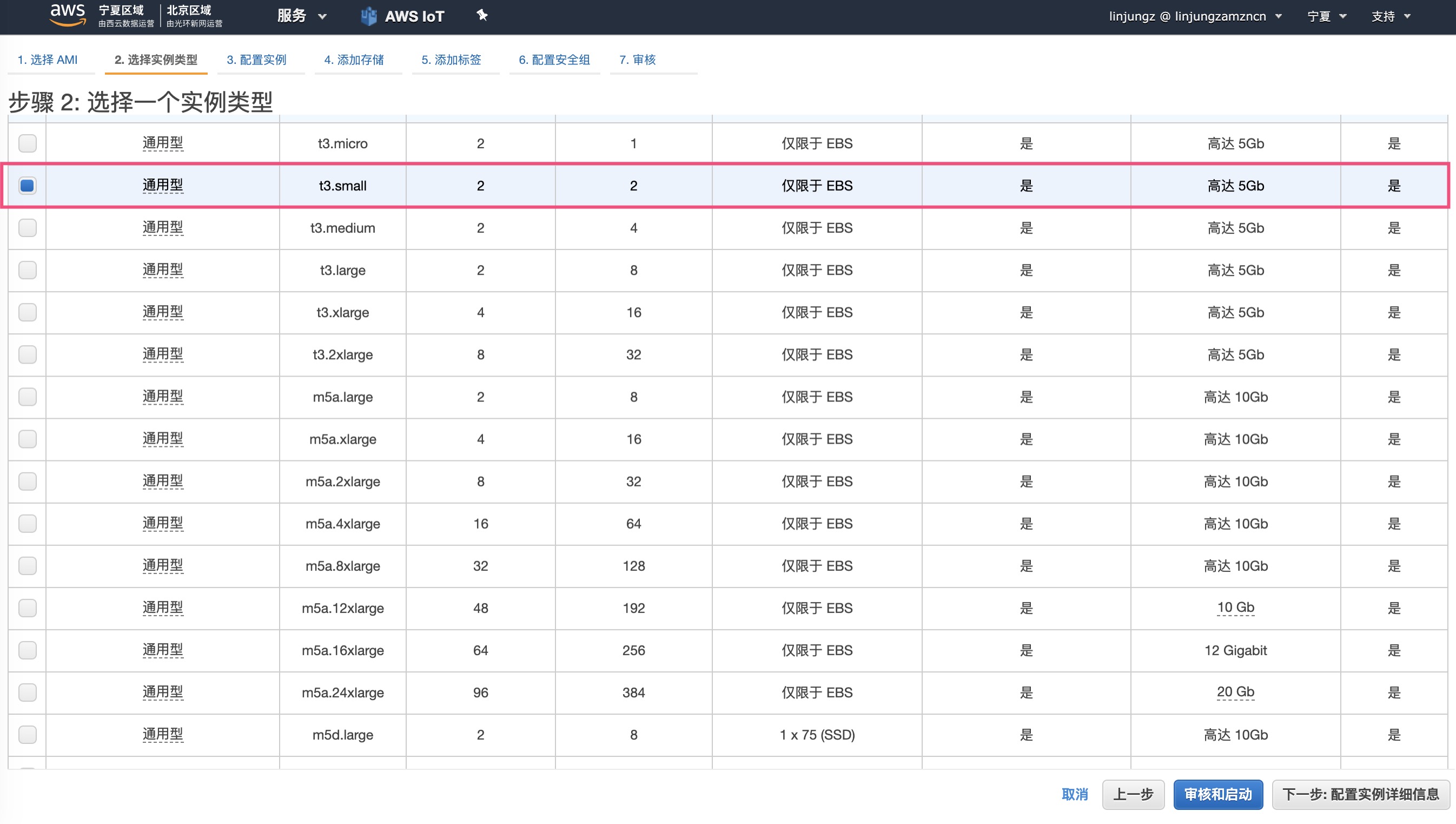Select the t3.micro instance checkbox
Screen dimensions: 1456x824
coord(27,143)
